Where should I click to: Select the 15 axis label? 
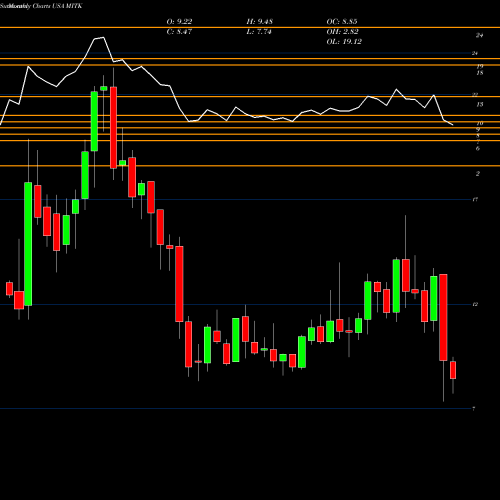[480, 105]
